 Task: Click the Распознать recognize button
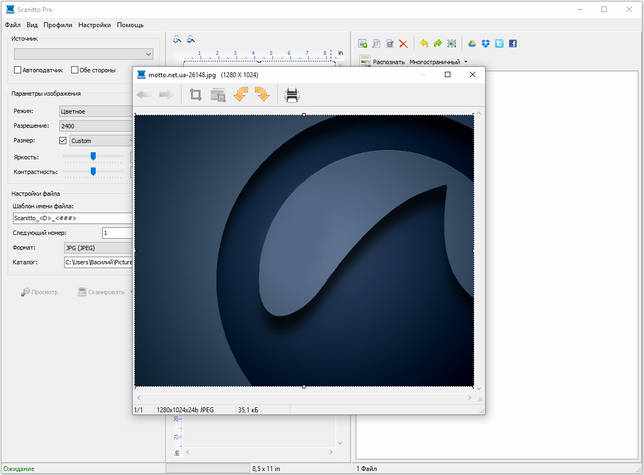point(389,62)
